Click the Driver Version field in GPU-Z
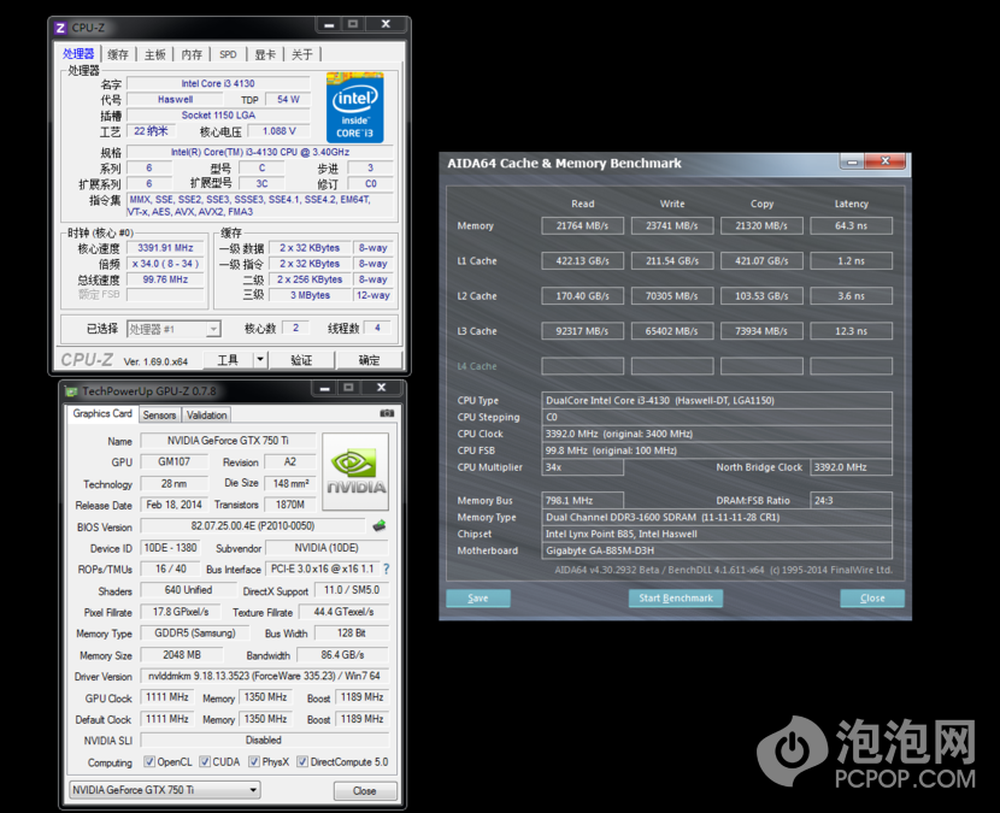This screenshot has width=1000, height=813. click(x=264, y=676)
